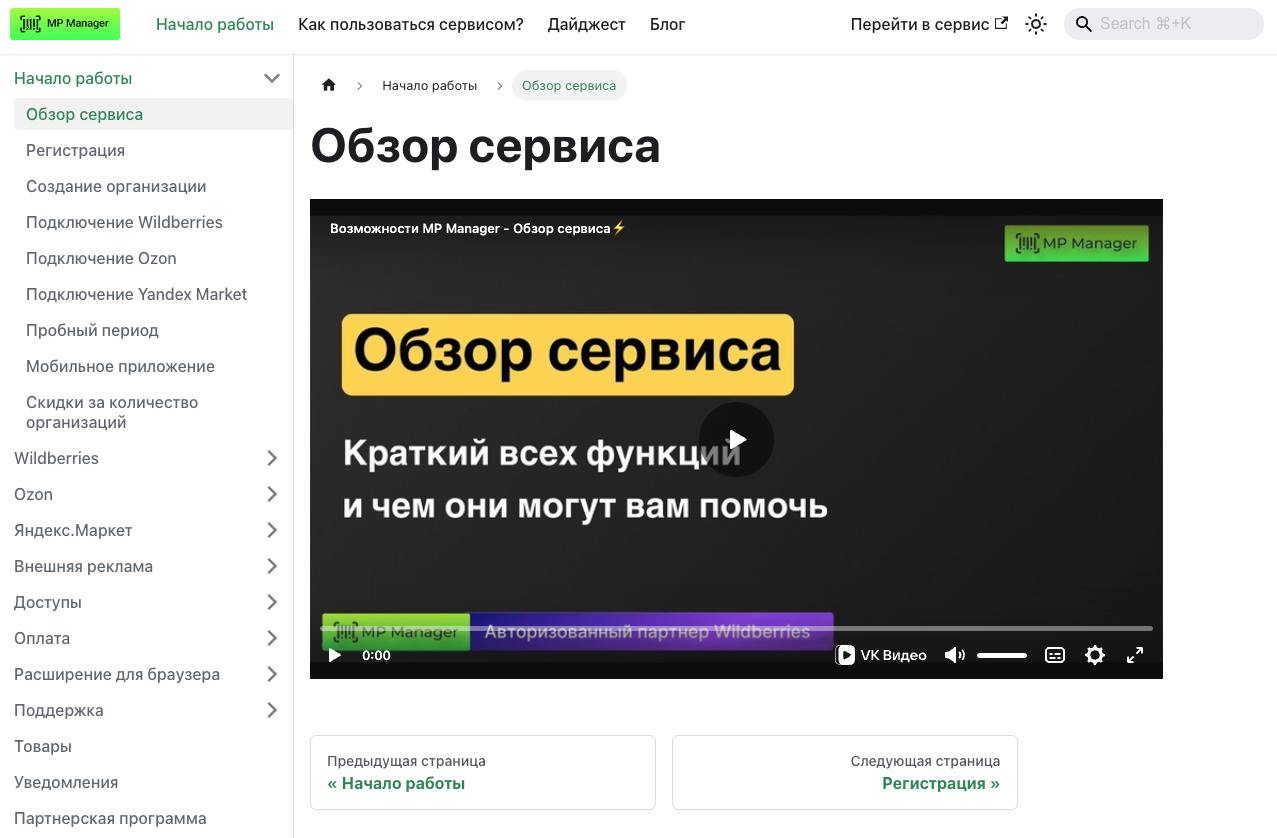This screenshot has height=838, width=1277.
Task: Open the Блог menu item
Action: (667, 24)
